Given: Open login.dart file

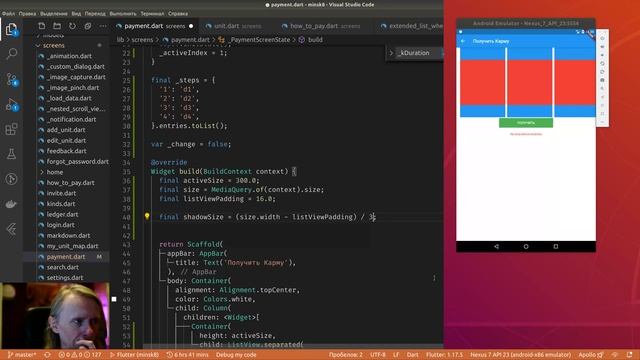Looking at the screenshot, I should (x=60, y=225).
